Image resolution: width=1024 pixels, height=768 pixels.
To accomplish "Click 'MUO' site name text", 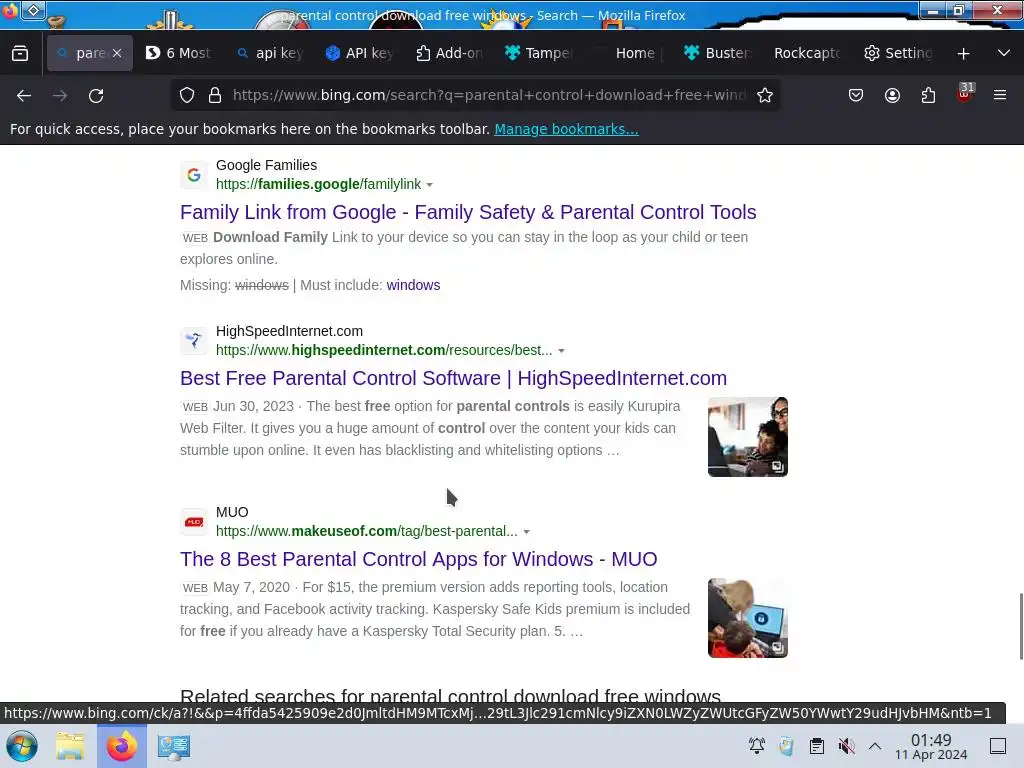I will 232,512.
